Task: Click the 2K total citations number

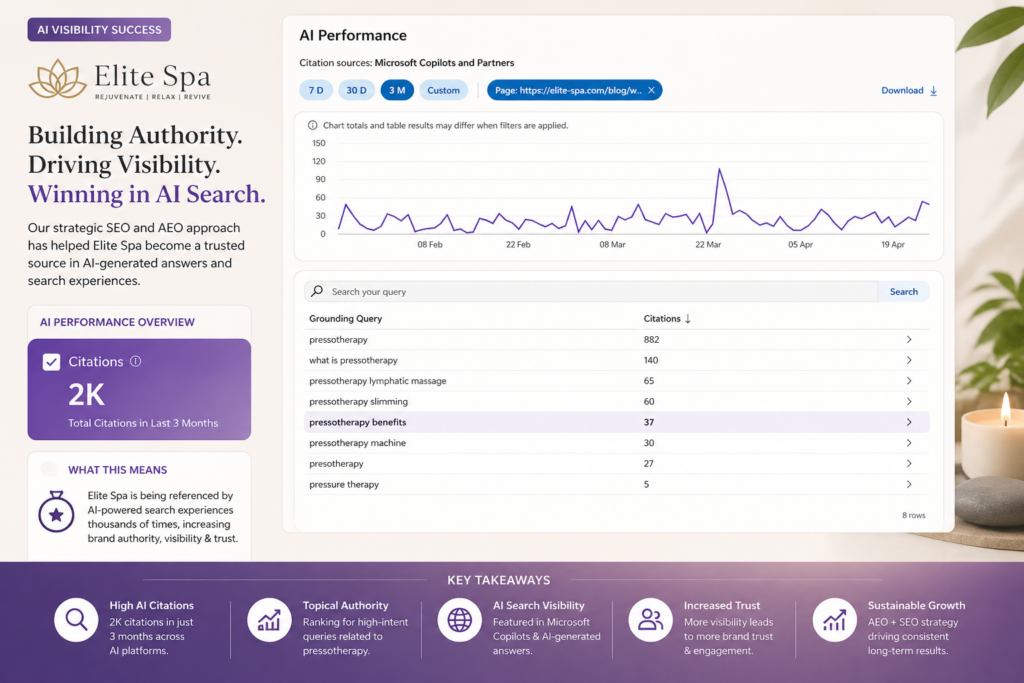Action: [86, 394]
